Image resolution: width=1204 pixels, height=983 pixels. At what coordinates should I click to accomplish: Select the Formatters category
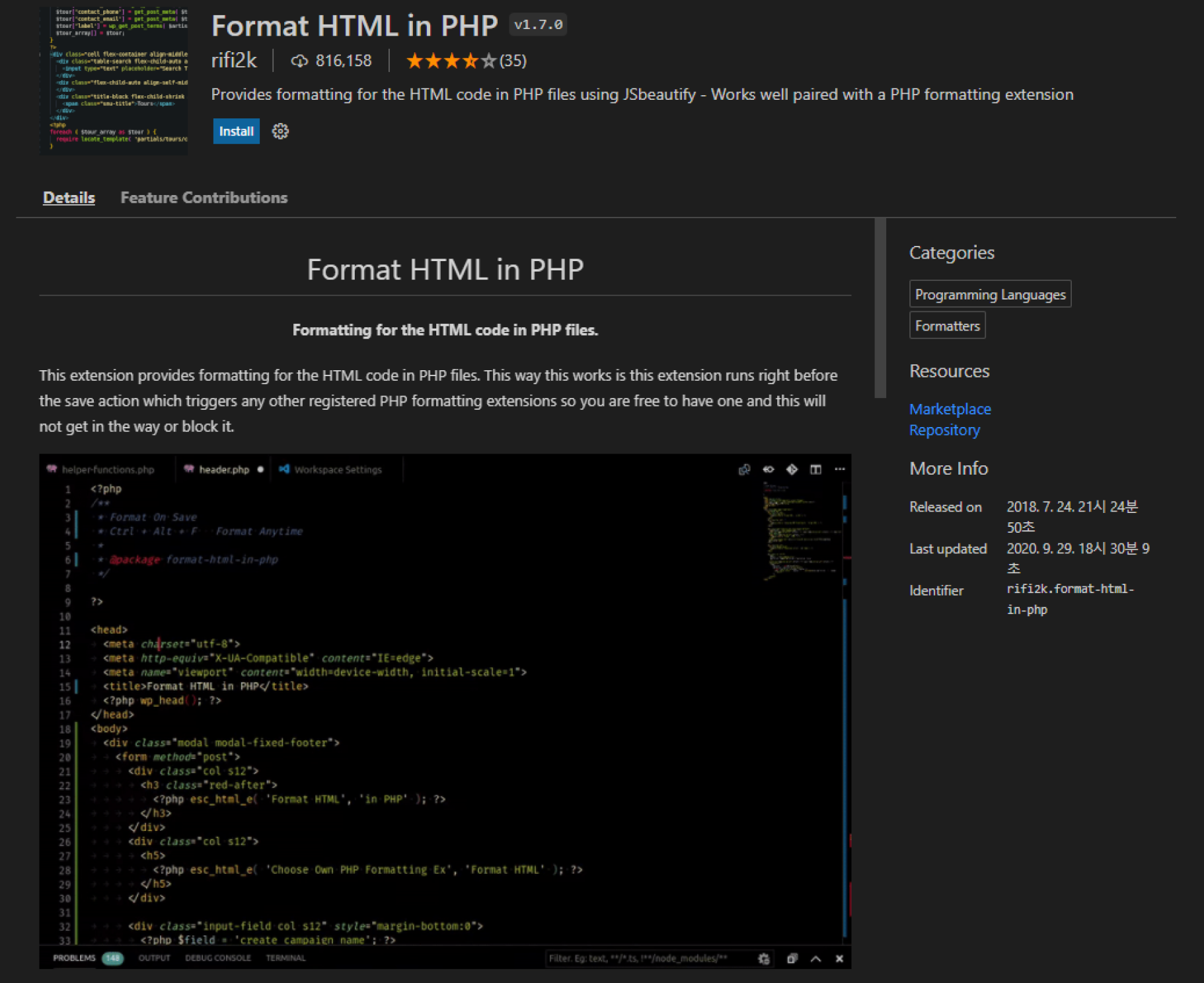947,325
